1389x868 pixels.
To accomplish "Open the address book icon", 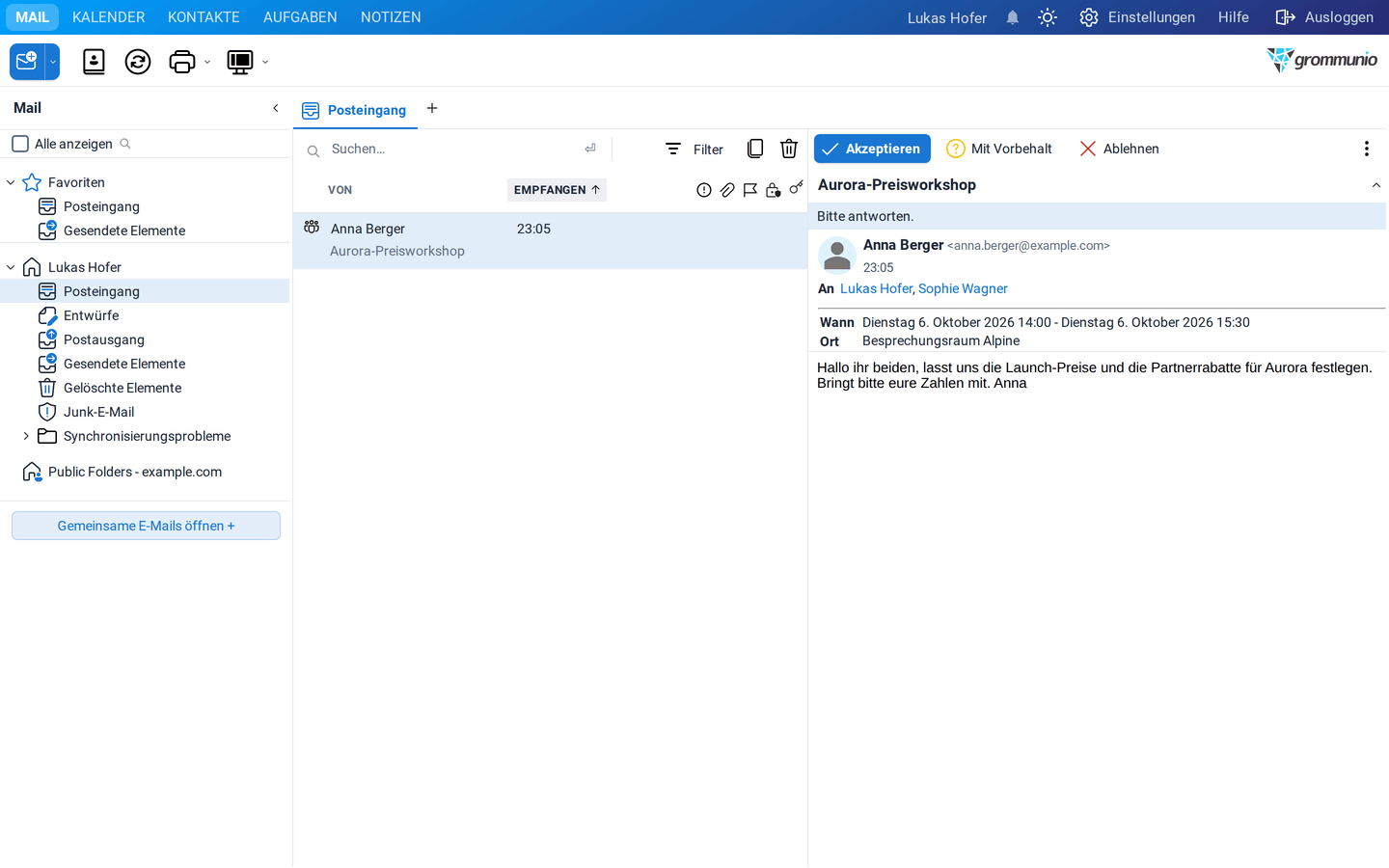I will coord(94,62).
